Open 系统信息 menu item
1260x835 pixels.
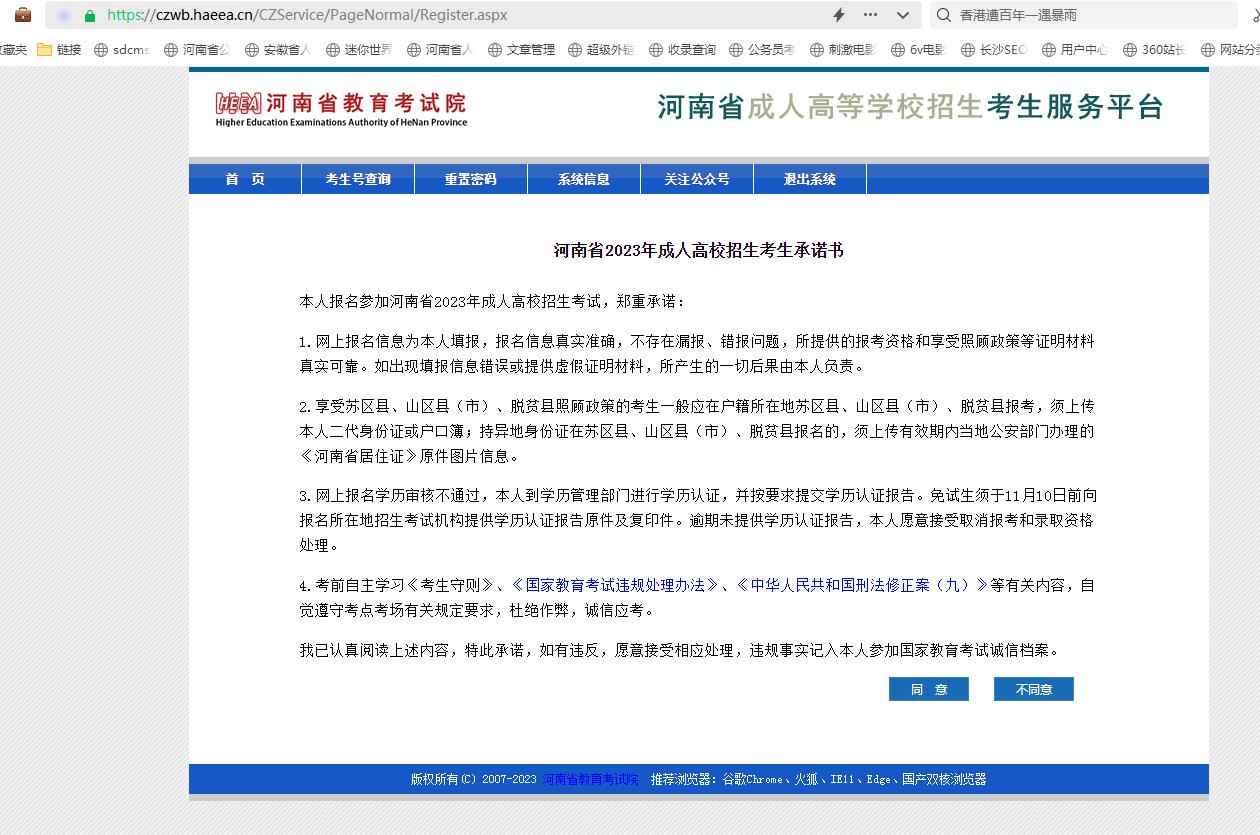[584, 179]
